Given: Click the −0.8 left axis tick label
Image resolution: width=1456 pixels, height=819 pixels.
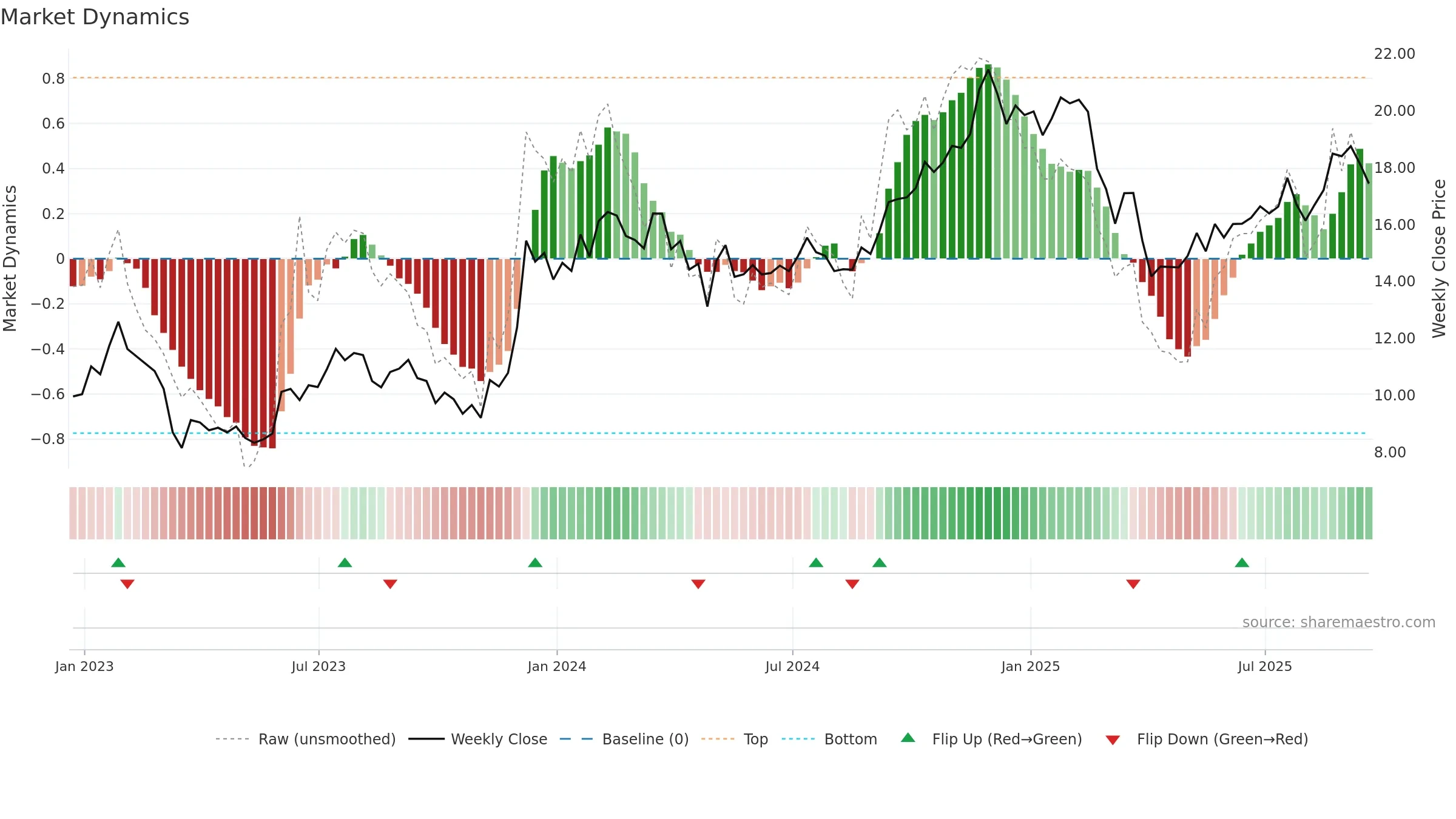Looking at the screenshot, I should (x=48, y=439).
